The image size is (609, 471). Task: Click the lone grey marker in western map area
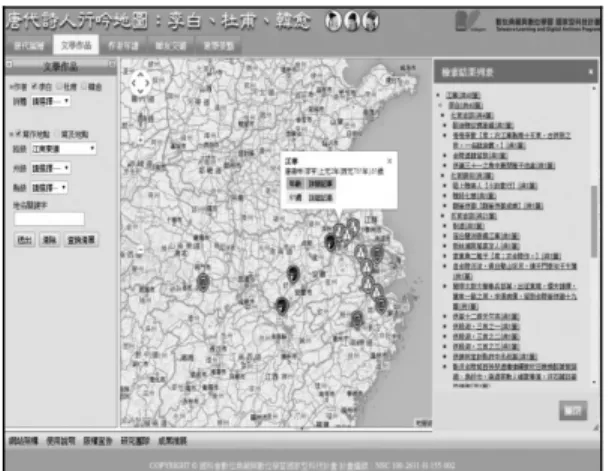tap(203, 281)
